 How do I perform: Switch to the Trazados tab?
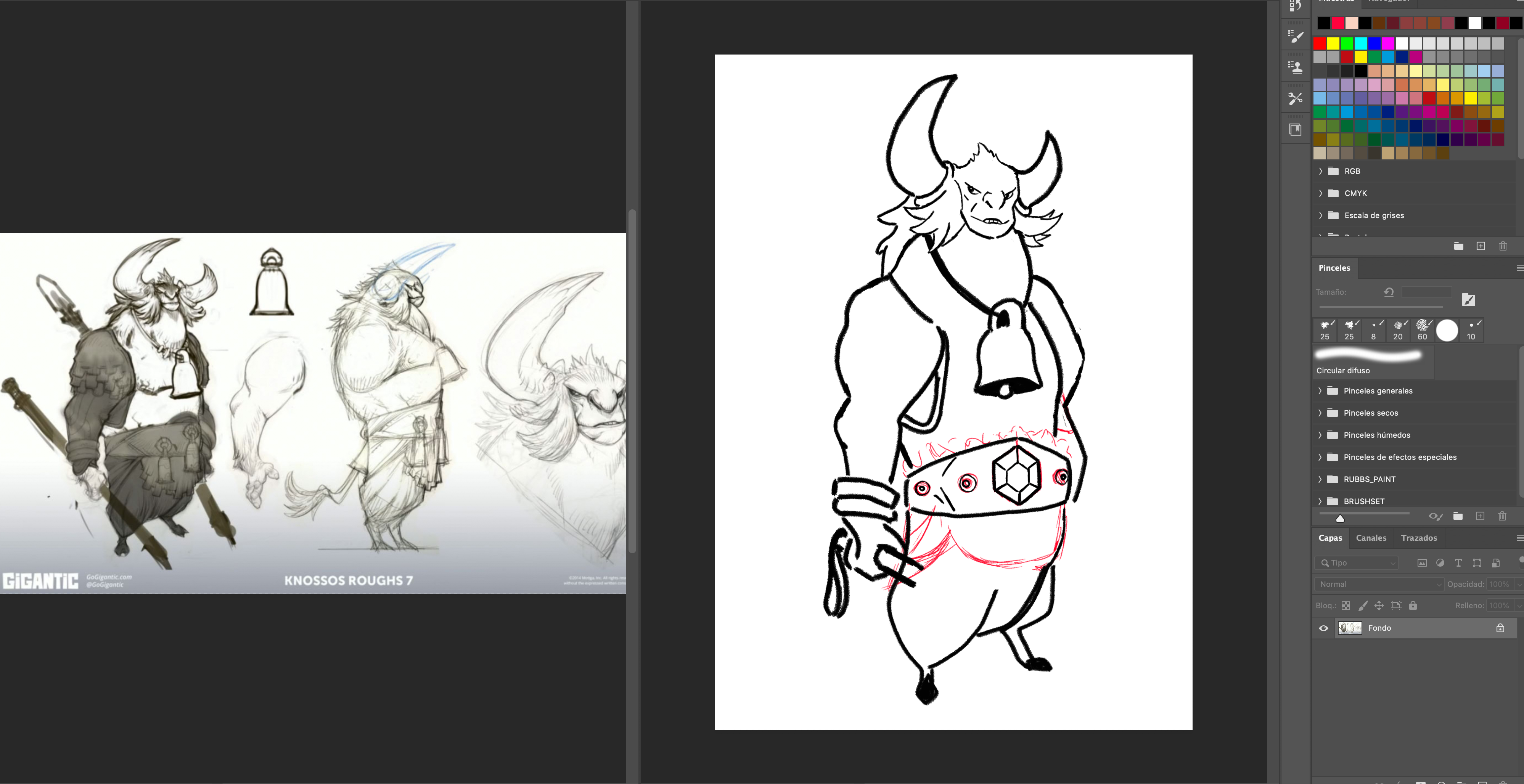pos(1419,538)
